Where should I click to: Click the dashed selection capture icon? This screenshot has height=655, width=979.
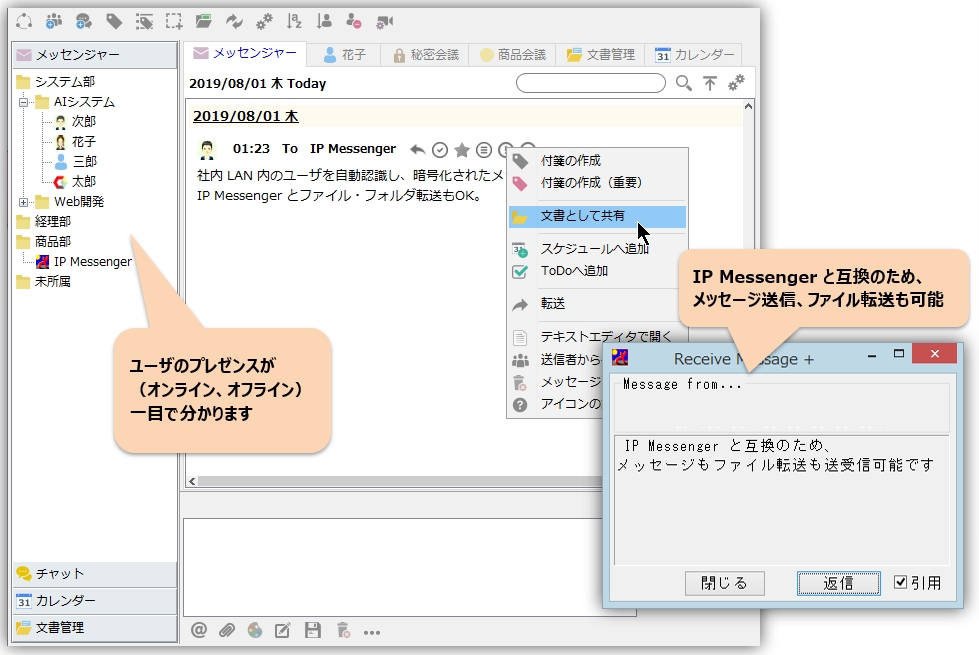[x=174, y=22]
